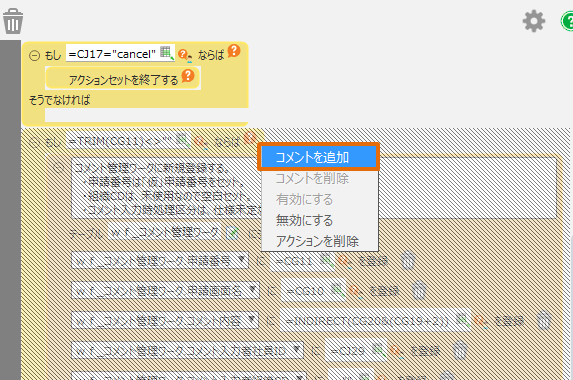Open the コメント内容 field dropdown

(x=165, y=320)
